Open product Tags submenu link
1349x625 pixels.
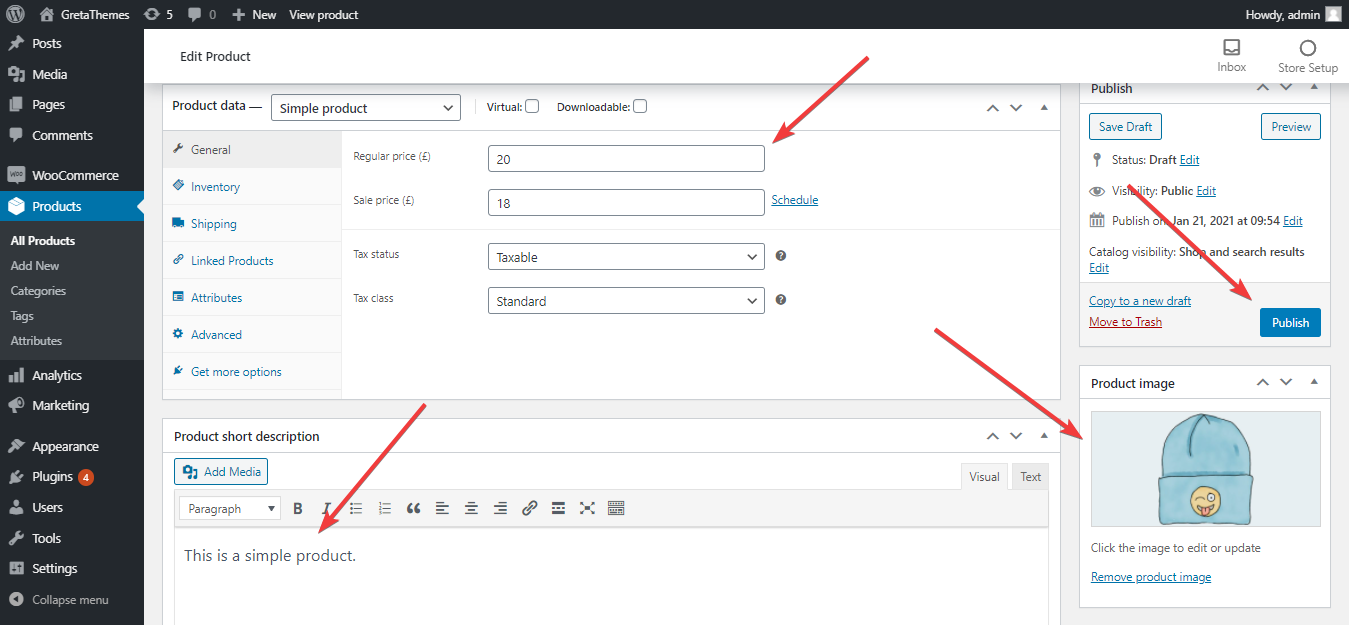(22, 316)
